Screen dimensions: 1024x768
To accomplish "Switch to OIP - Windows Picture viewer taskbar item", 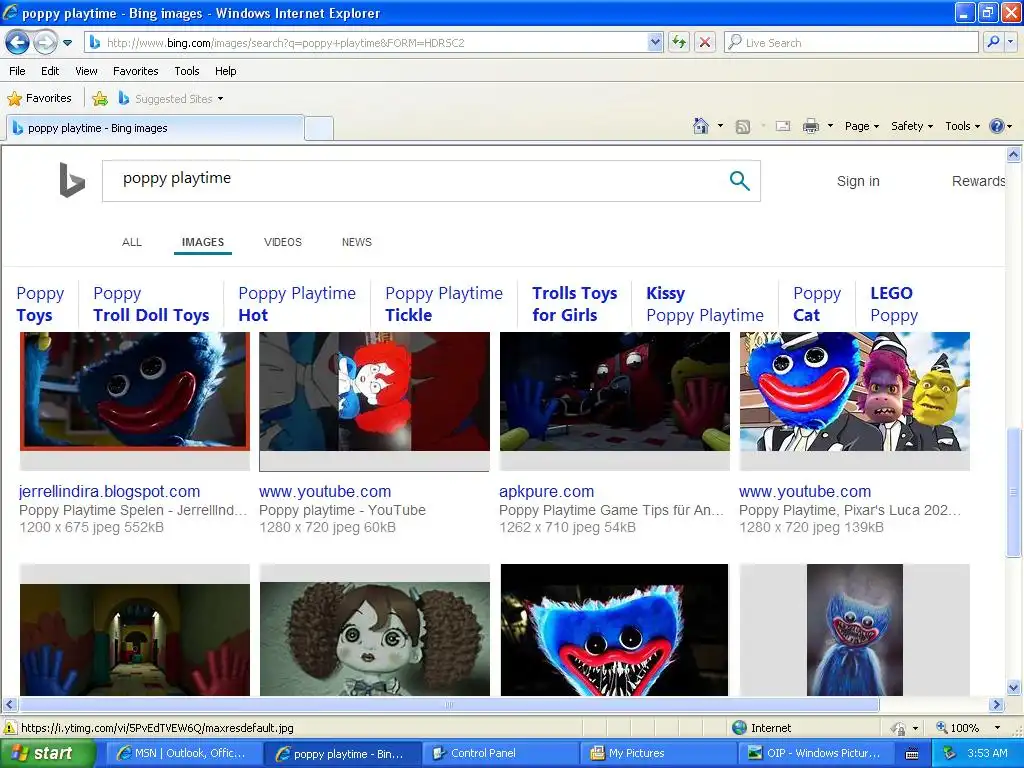I will (816, 753).
